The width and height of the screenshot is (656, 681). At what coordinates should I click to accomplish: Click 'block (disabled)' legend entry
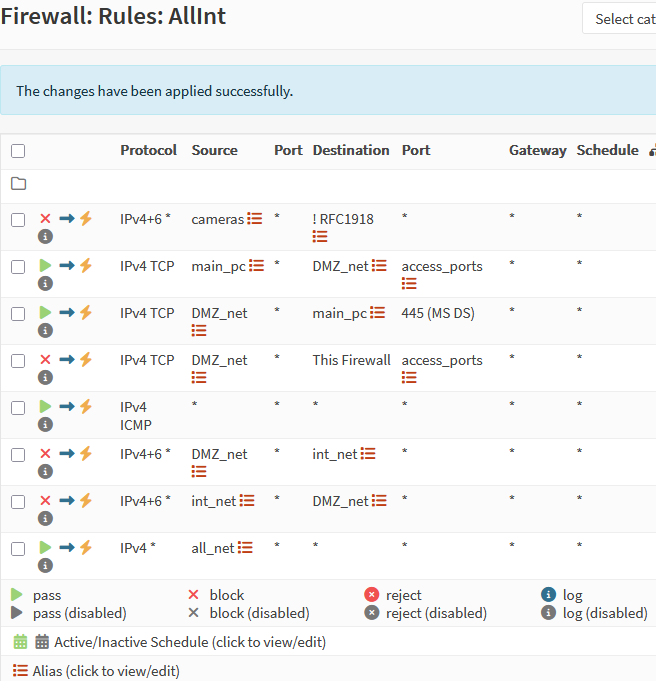(x=259, y=613)
